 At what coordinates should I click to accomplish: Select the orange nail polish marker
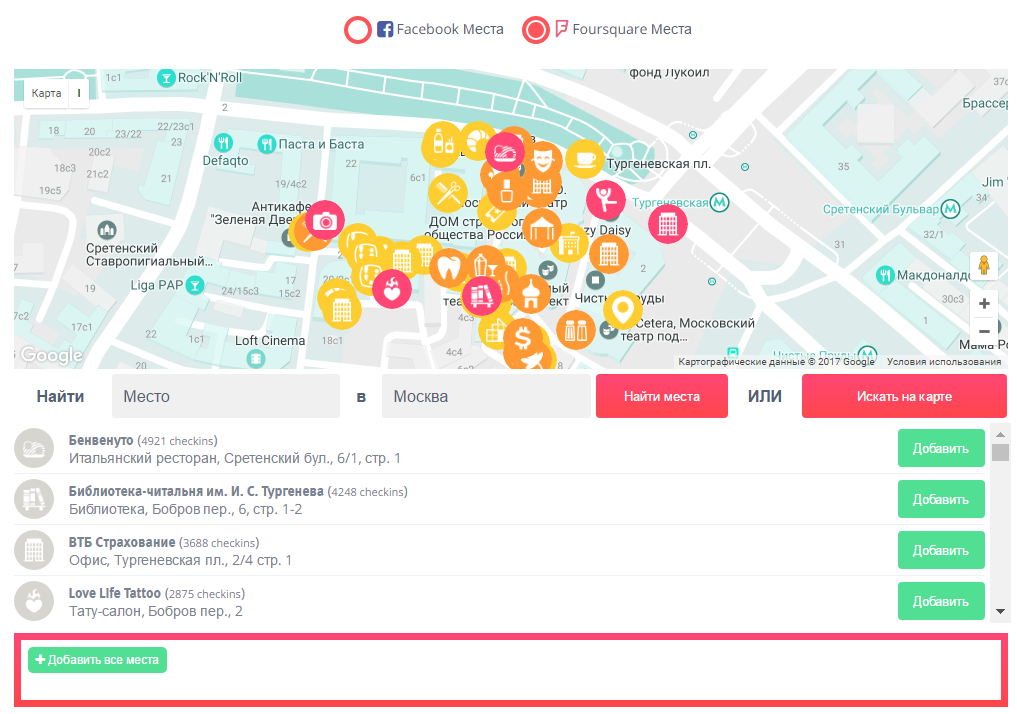coord(507,190)
